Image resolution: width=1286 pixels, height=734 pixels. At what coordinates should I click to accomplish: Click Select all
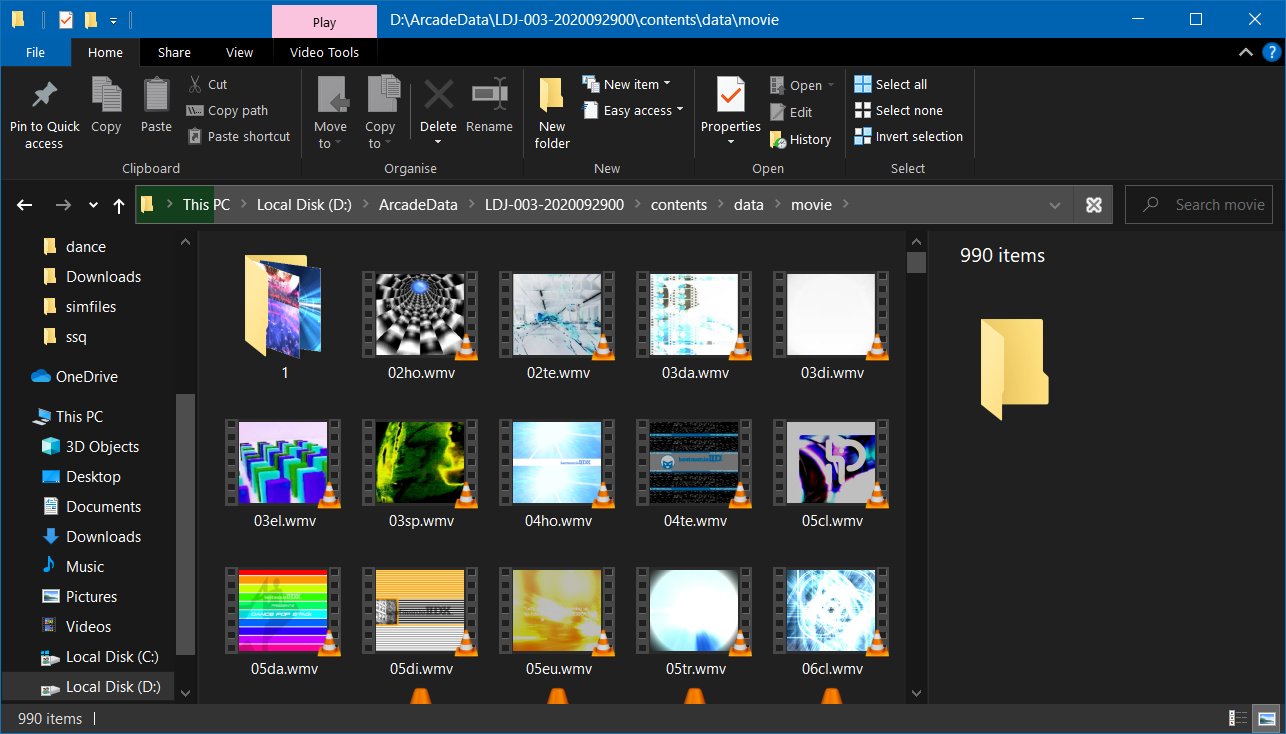click(x=891, y=85)
